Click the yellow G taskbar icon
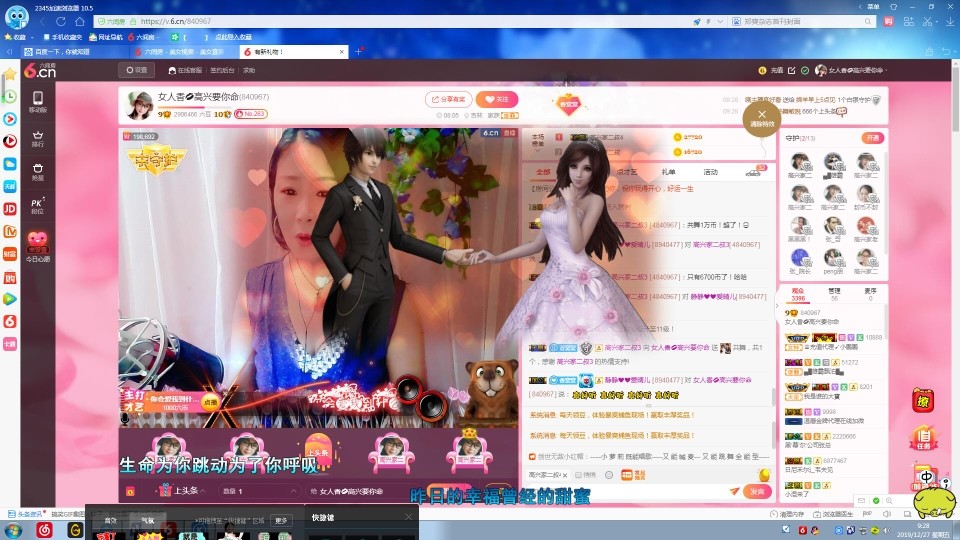 (x=75, y=530)
